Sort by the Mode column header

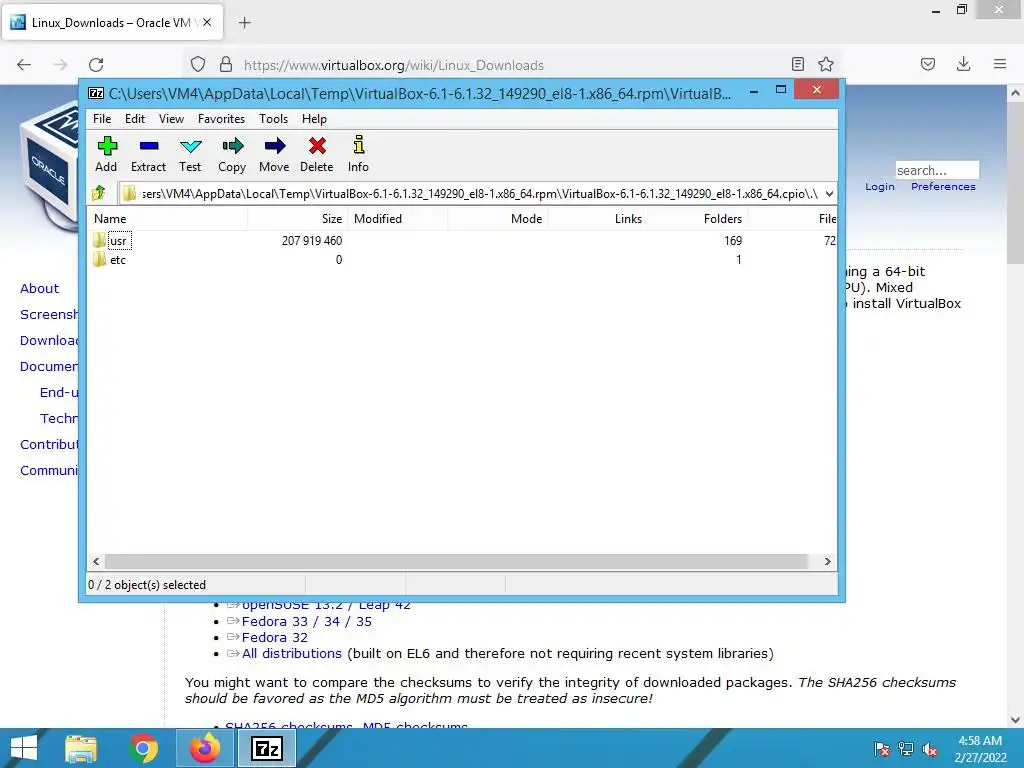point(498,219)
